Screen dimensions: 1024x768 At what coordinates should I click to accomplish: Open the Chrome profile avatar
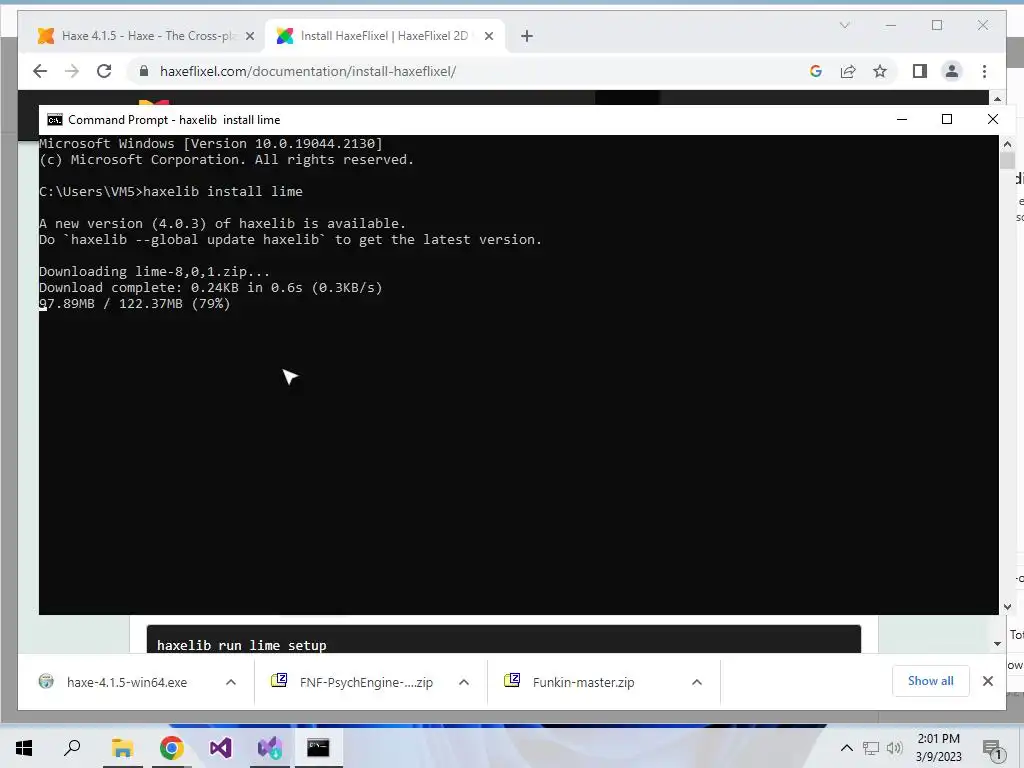pyautogui.click(x=952, y=71)
